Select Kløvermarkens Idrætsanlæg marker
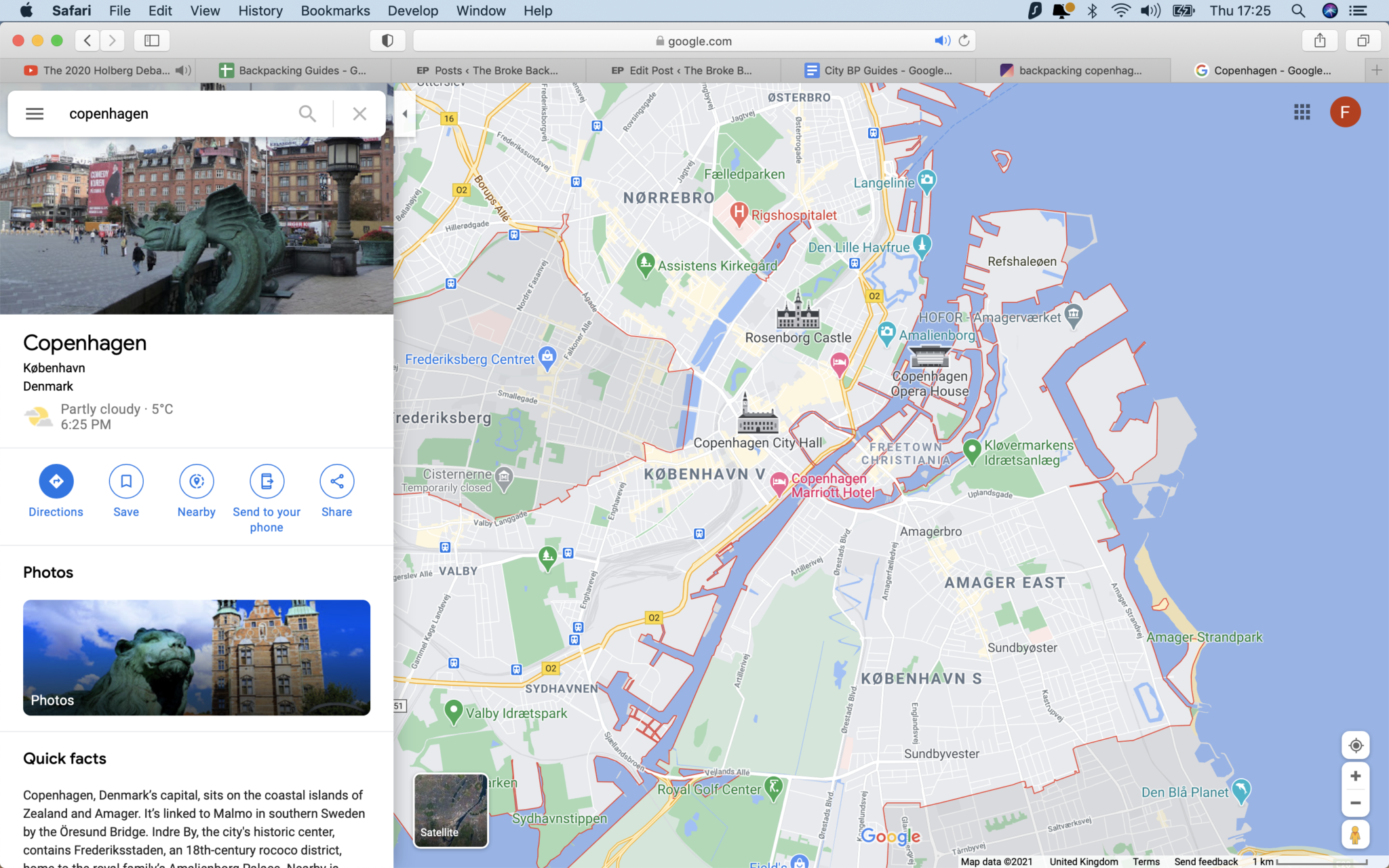The image size is (1389, 868). coord(971,450)
